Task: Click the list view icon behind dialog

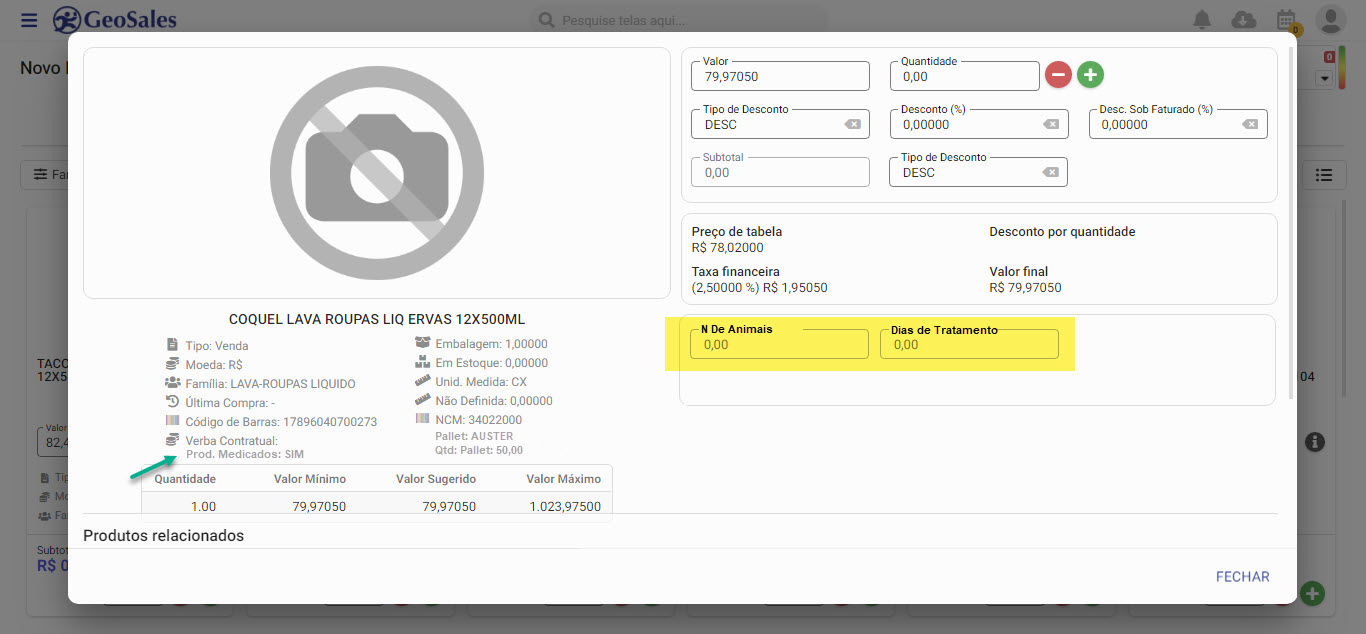Action: point(1324,175)
